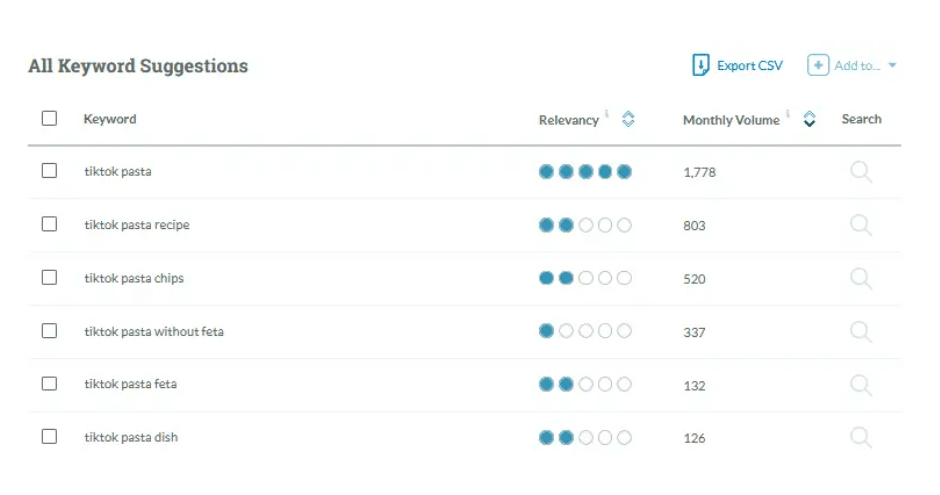Click the Keyword column header

coord(110,119)
